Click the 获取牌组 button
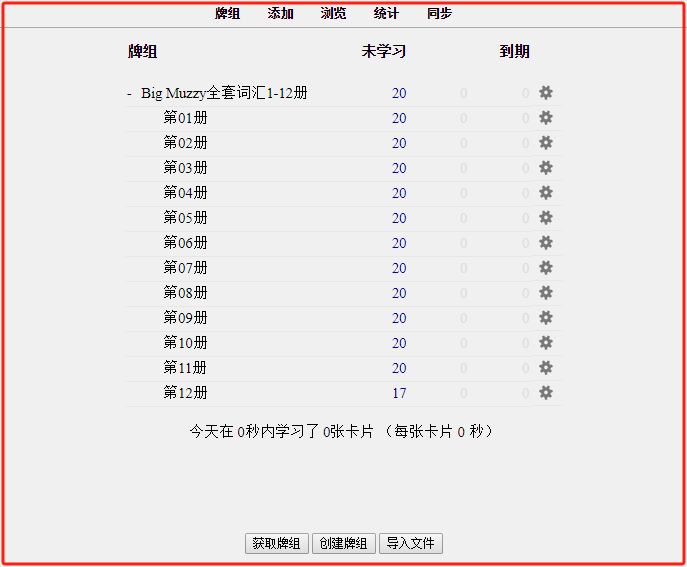Viewport: 687px width, 567px height. (276, 543)
